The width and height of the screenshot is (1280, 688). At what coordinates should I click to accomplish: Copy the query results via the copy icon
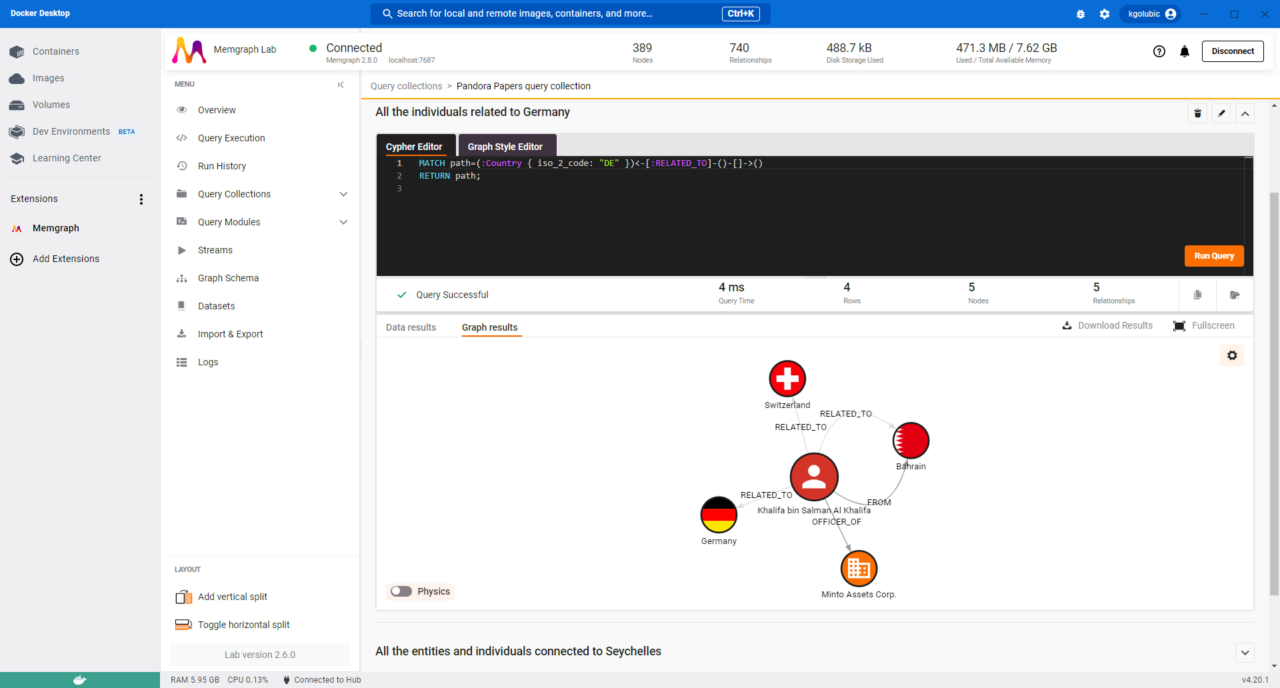(1197, 294)
